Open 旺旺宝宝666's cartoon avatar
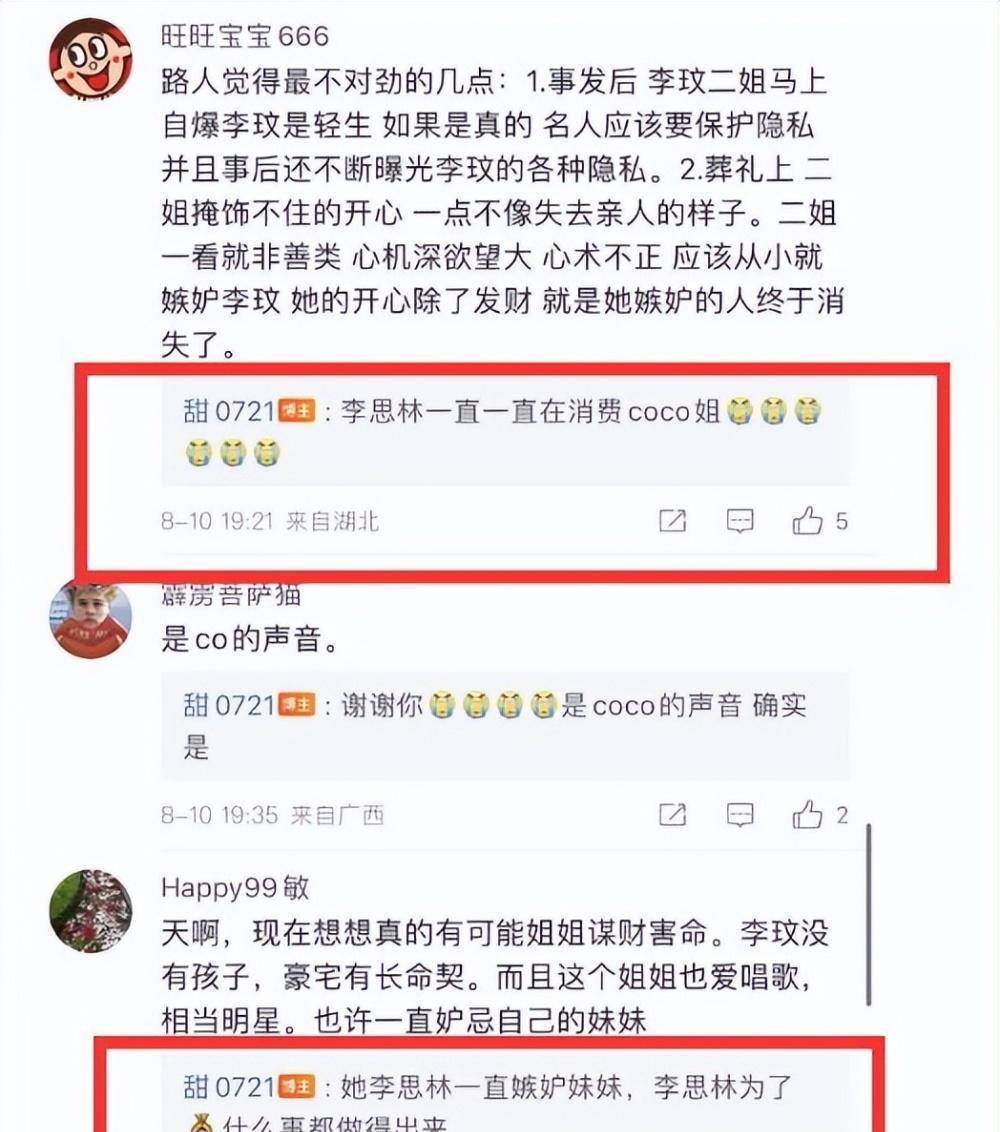This screenshot has height=1132, width=1000. tap(91, 59)
